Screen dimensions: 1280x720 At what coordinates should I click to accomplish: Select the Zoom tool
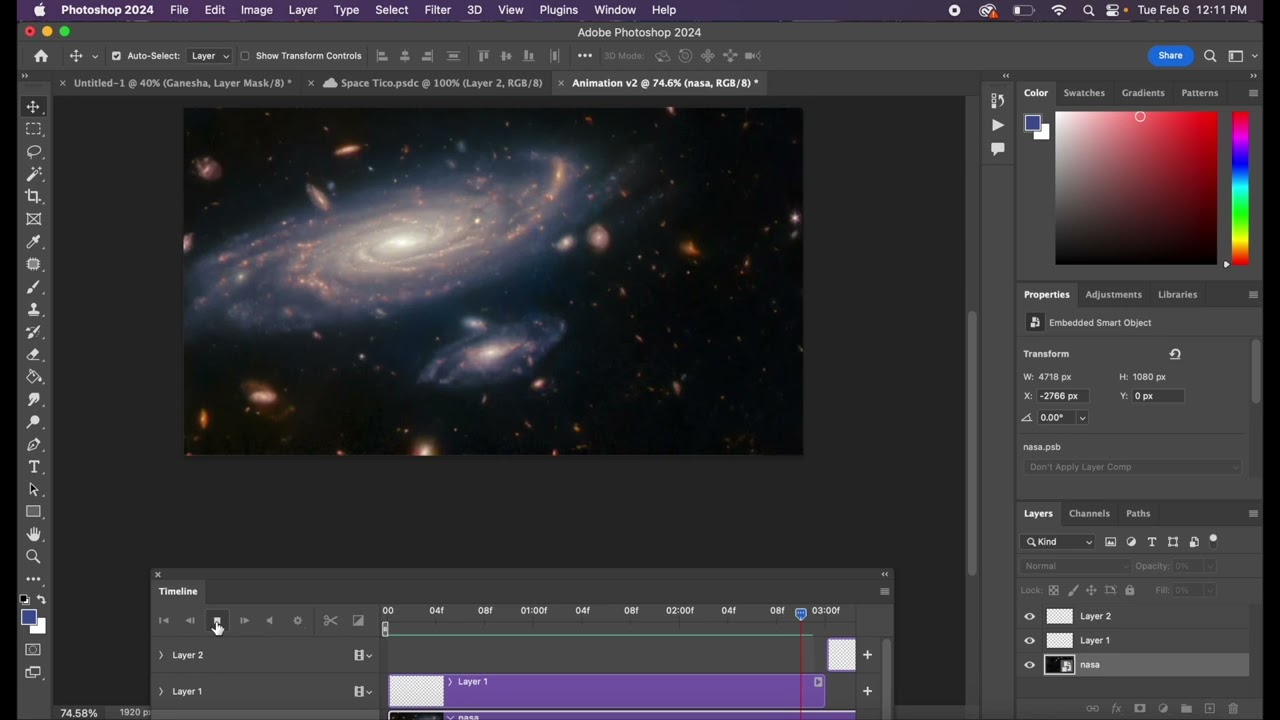pos(33,557)
